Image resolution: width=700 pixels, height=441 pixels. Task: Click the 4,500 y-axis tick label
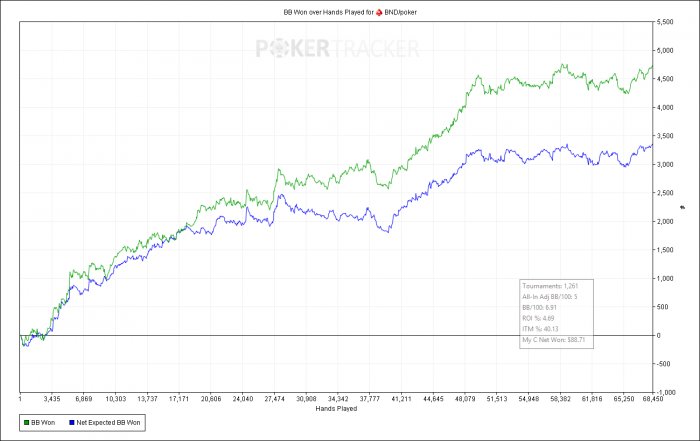click(665, 79)
